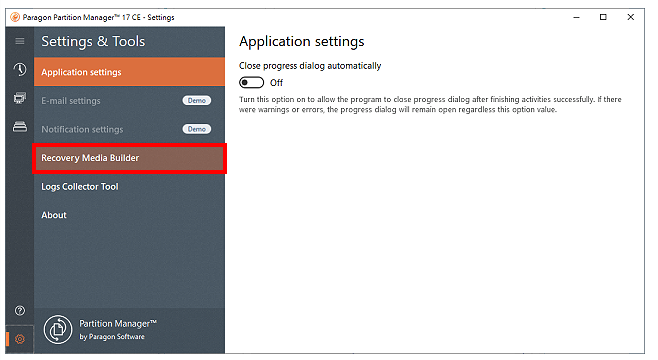Click the Demo badge next to E-mail settings
Screen dimensions: 658x360
[197, 100]
